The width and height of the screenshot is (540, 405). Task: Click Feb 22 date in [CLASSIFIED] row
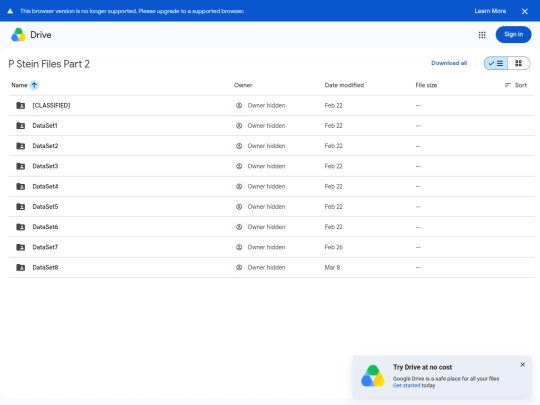(x=333, y=105)
